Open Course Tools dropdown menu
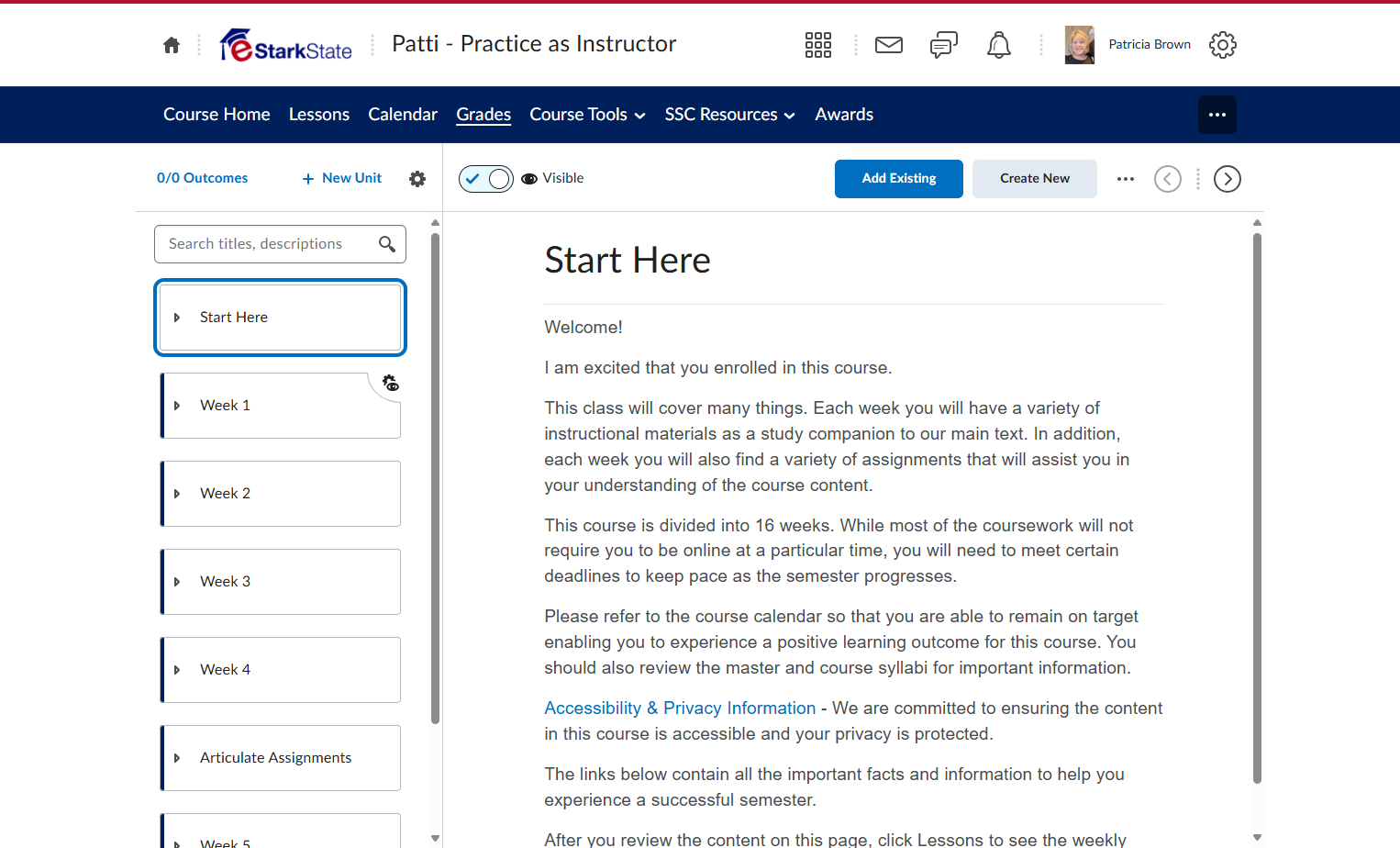The width and height of the screenshot is (1400, 848). (587, 115)
